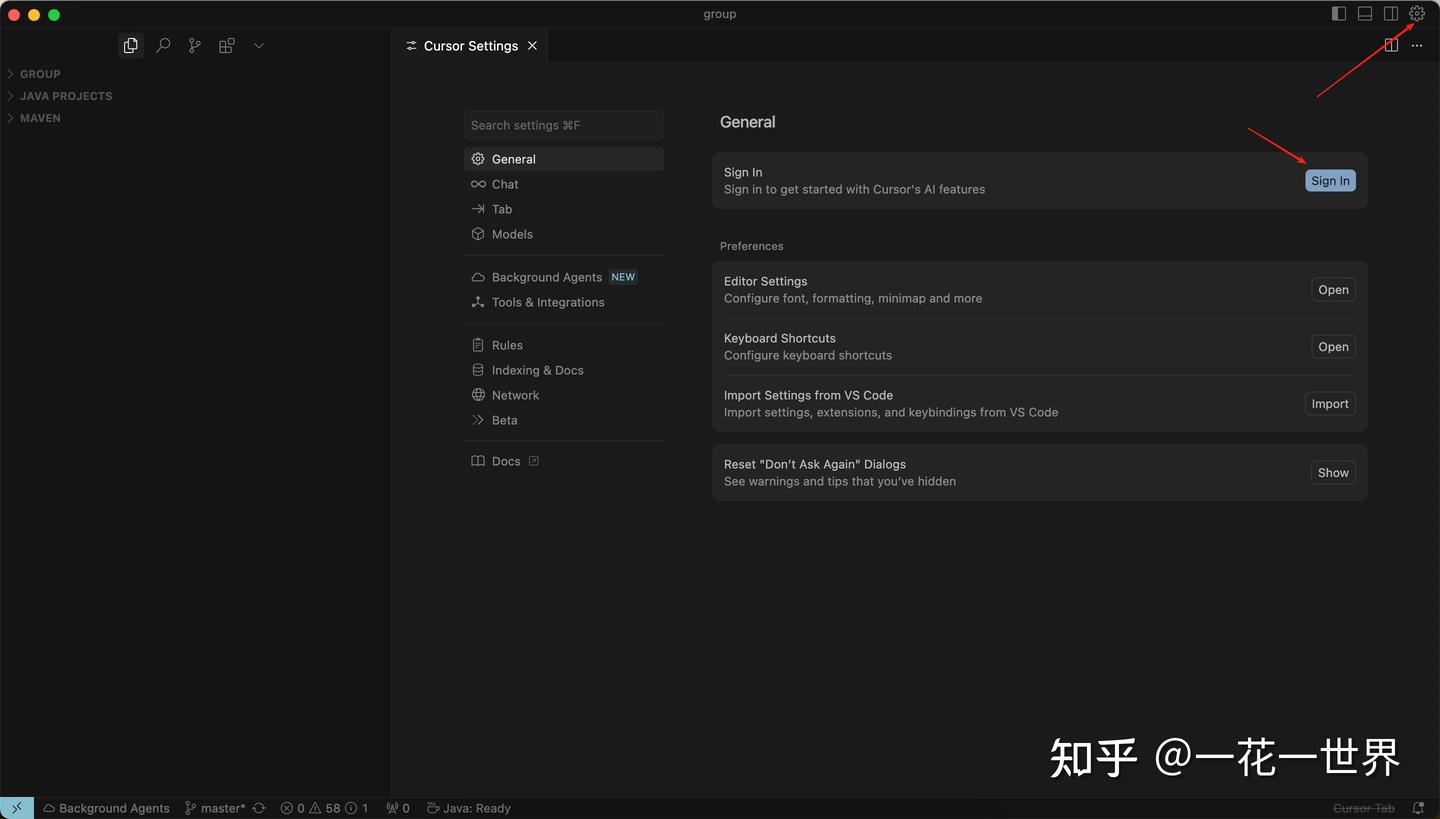Viewport: 1440px width, 819px height.
Task: Click the Java: Ready status item
Action: (468, 808)
